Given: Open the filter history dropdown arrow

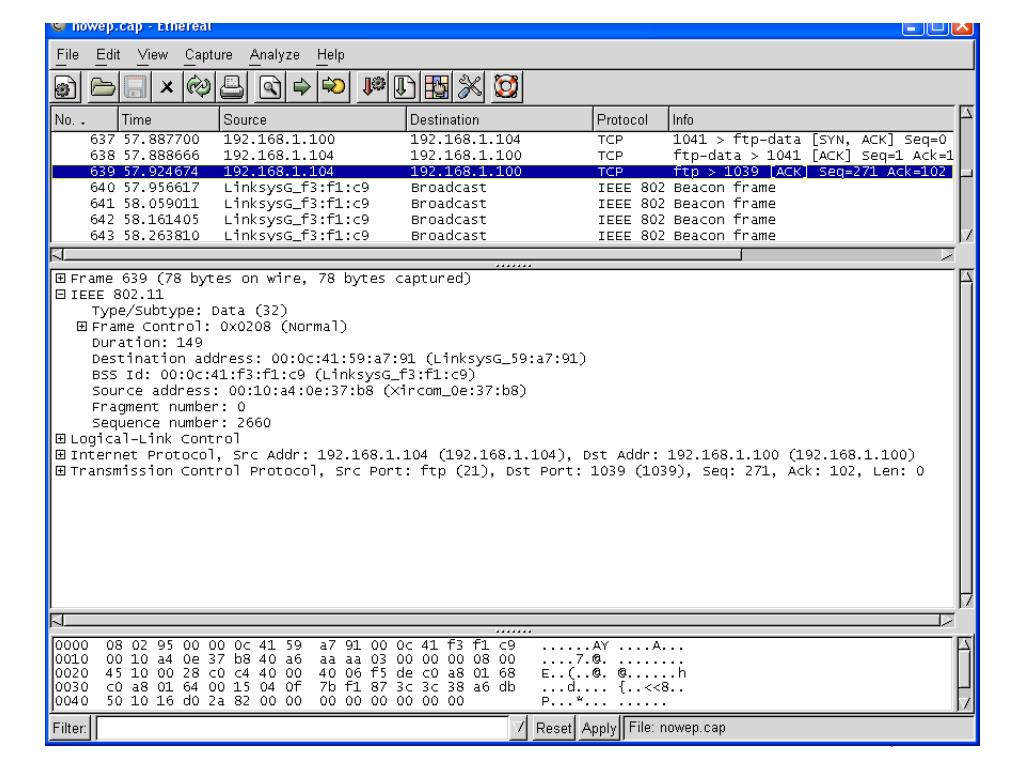Looking at the screenshot, I should (519, 728).
